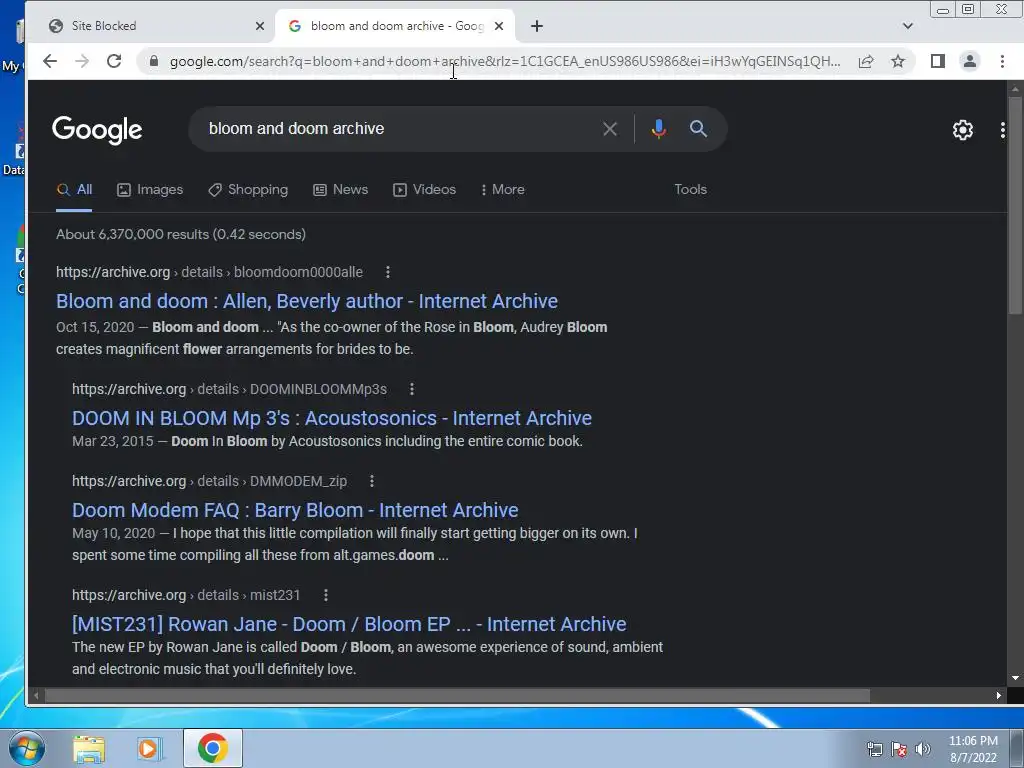Switch to the Images tab
This screenshot has height=768, width=1024.
point(150,189)
